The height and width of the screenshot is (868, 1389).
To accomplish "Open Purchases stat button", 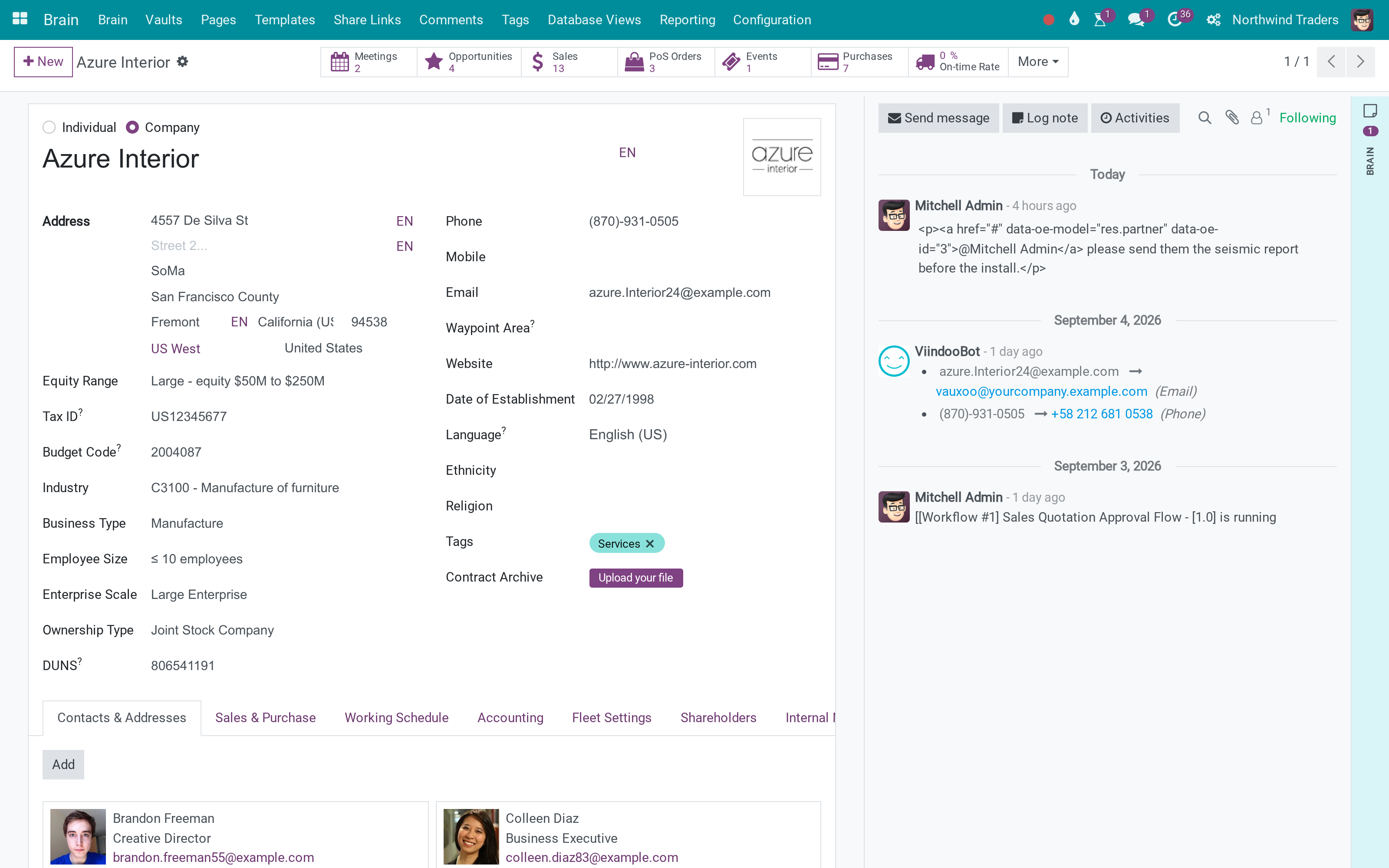I will tap(860, 62).
